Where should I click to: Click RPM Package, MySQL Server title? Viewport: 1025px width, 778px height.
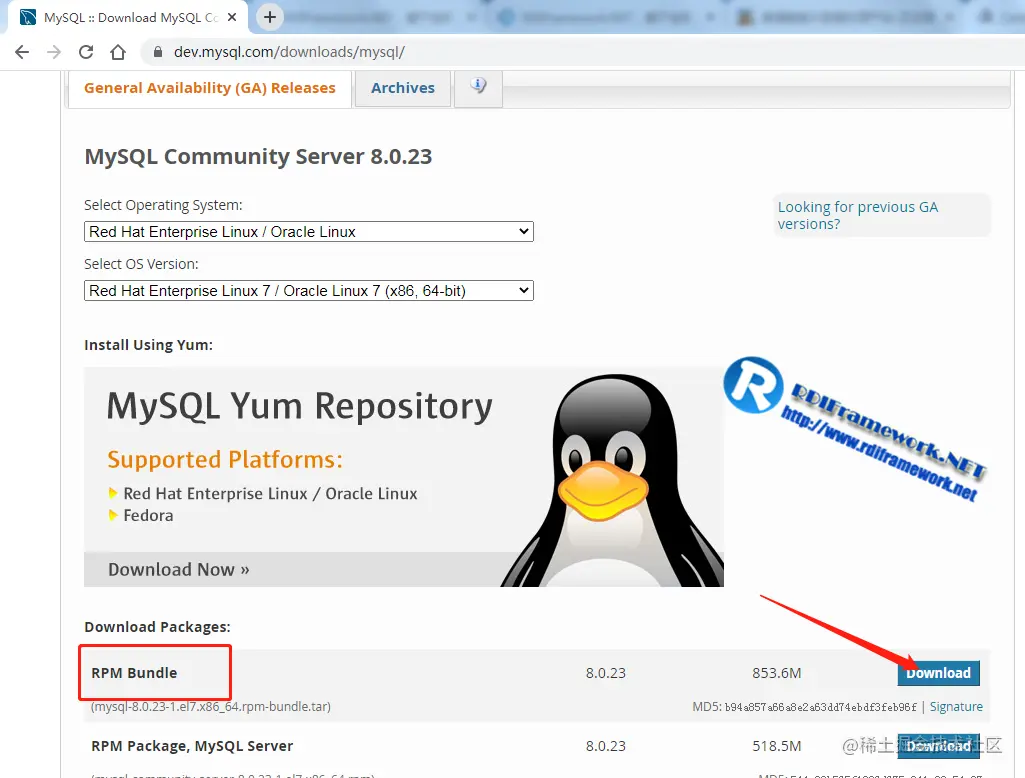click(x=192, y=746)
